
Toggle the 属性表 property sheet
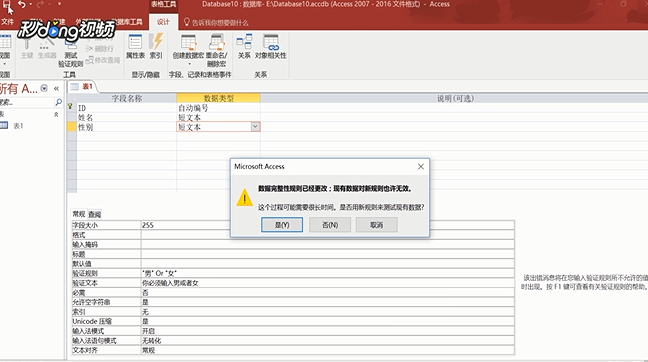[135, 47]
